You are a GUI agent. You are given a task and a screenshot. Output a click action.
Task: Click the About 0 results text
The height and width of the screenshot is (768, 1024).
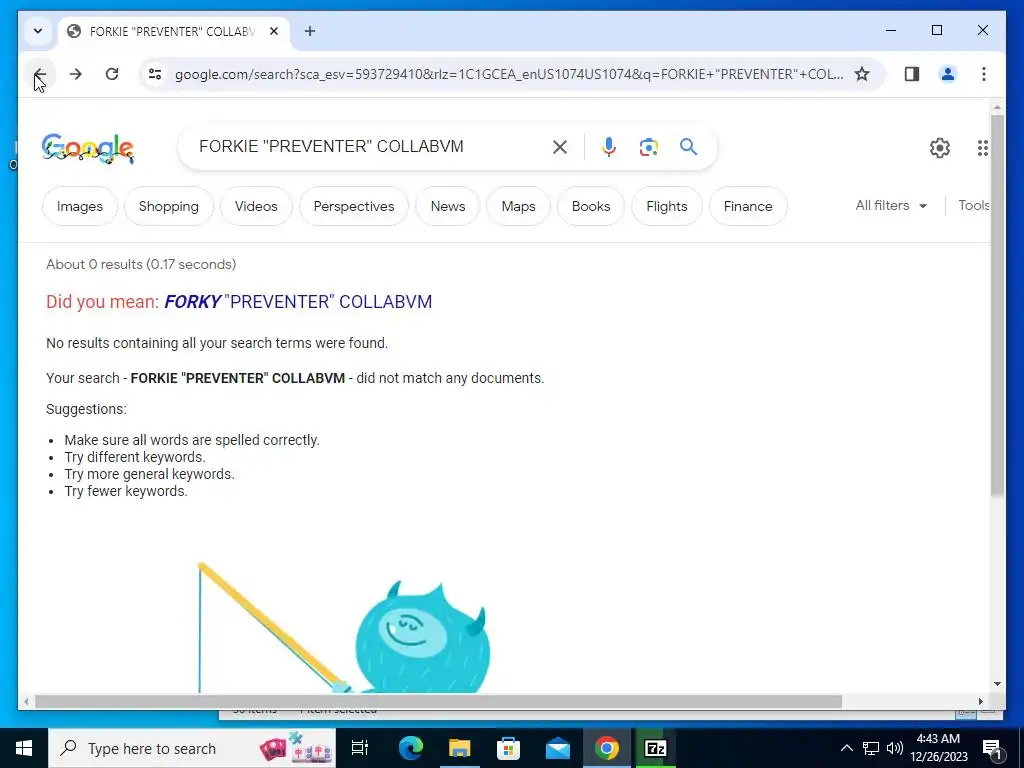(x=141, y=264)
